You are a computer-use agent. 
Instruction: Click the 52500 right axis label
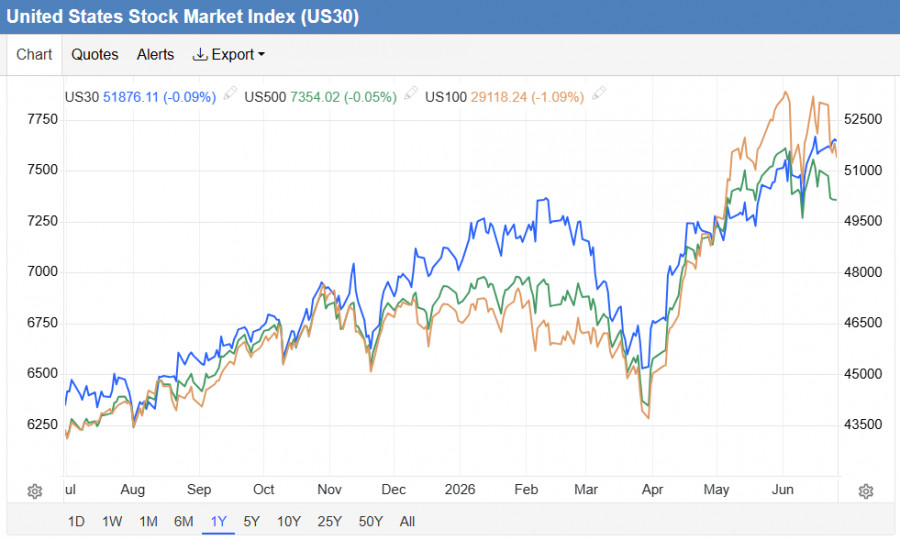(x=863, y=119)
